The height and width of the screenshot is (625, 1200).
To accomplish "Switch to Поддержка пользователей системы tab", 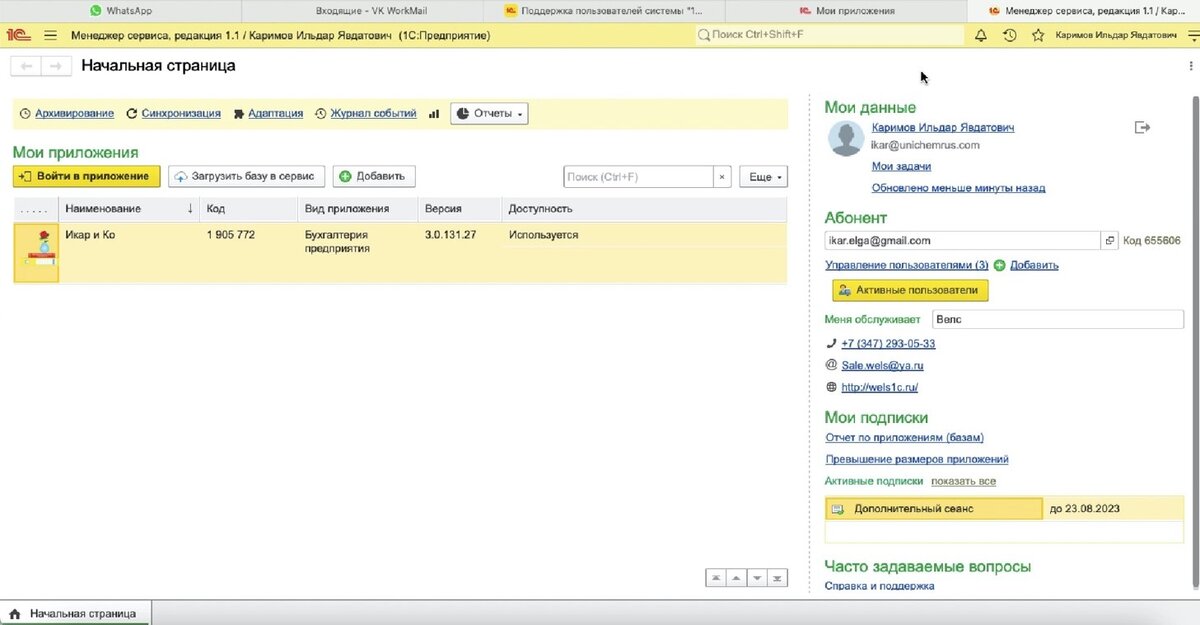I will coord(604,11).
